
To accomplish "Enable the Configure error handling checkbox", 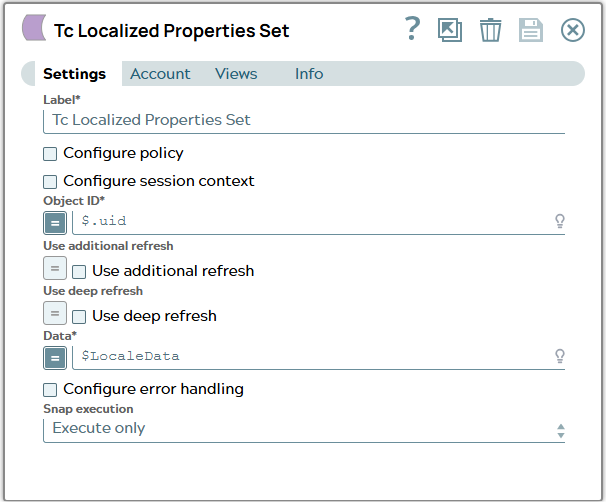I will (50, 390).
